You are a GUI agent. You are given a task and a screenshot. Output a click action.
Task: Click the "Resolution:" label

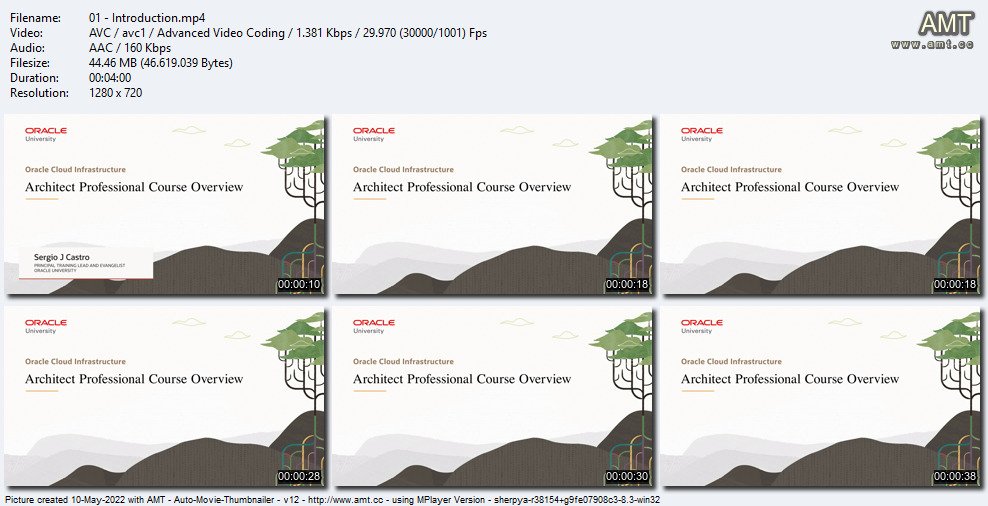pos(39,93)
